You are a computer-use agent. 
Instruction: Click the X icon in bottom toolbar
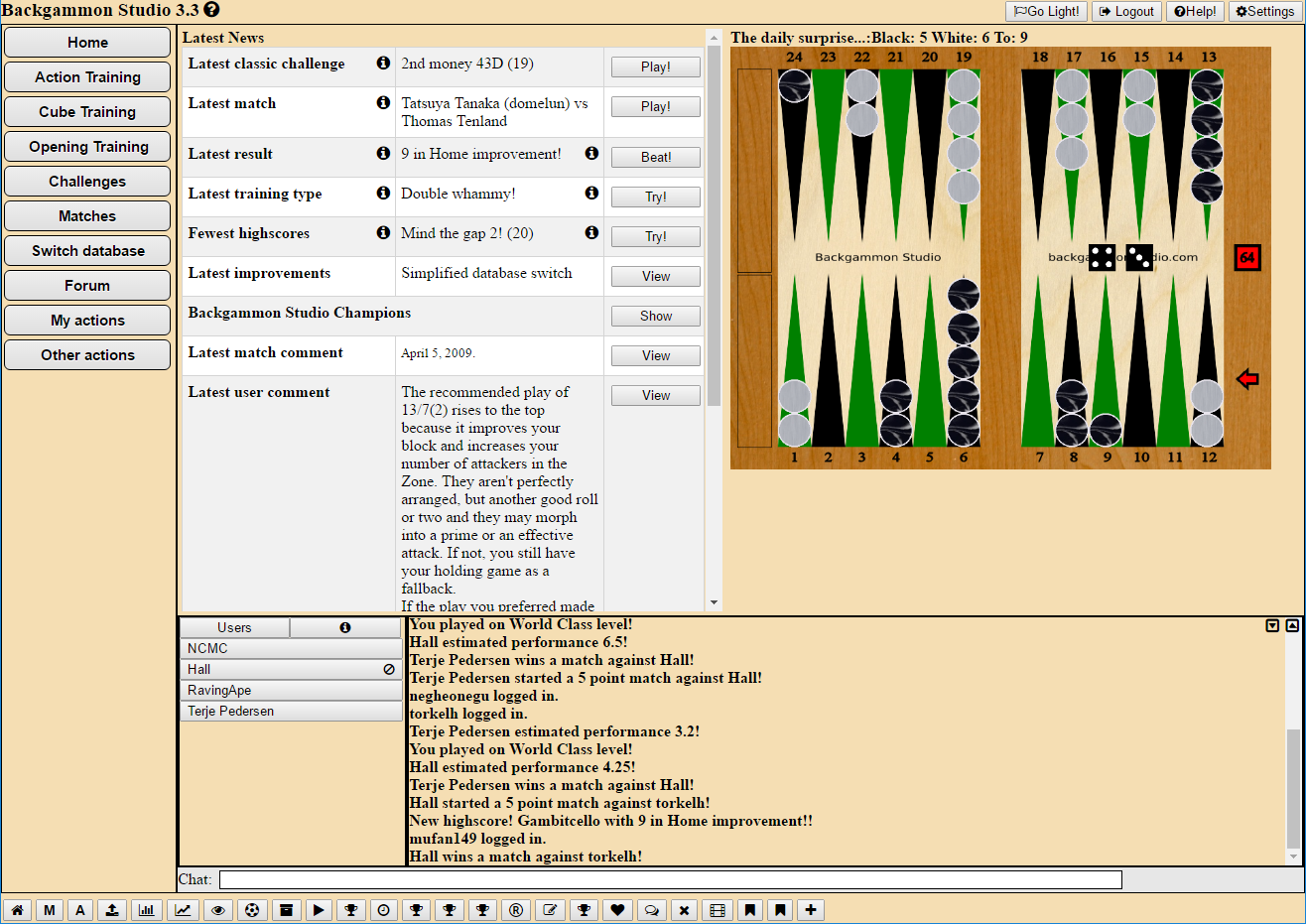[x=684, y=909]
